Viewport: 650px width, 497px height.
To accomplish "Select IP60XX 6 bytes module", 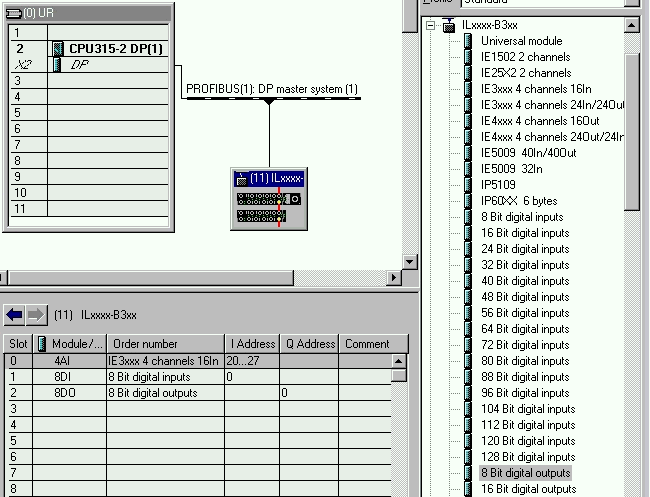I will coord(519,201).
